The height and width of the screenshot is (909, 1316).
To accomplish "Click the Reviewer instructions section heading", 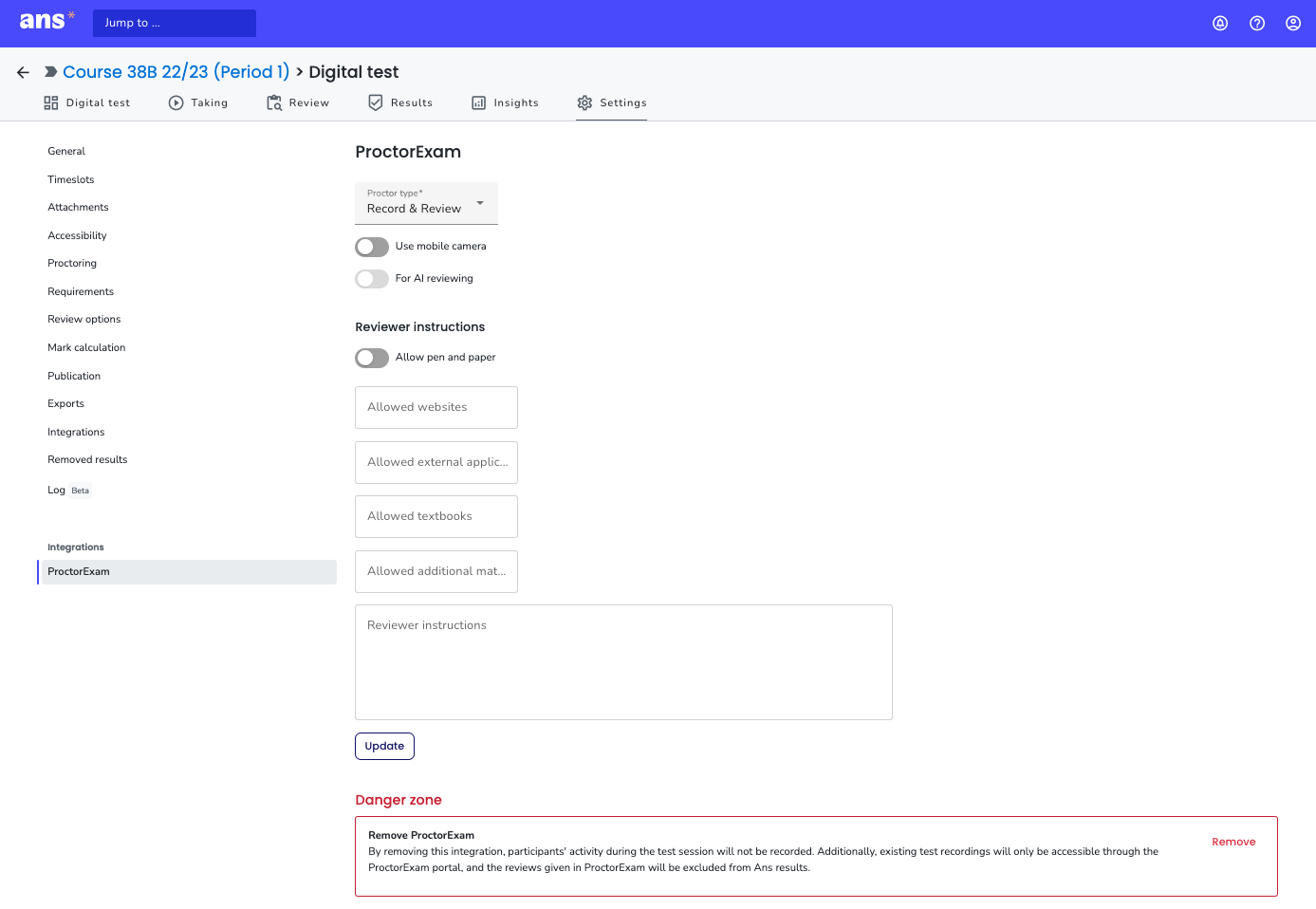I will click(420, 326).
